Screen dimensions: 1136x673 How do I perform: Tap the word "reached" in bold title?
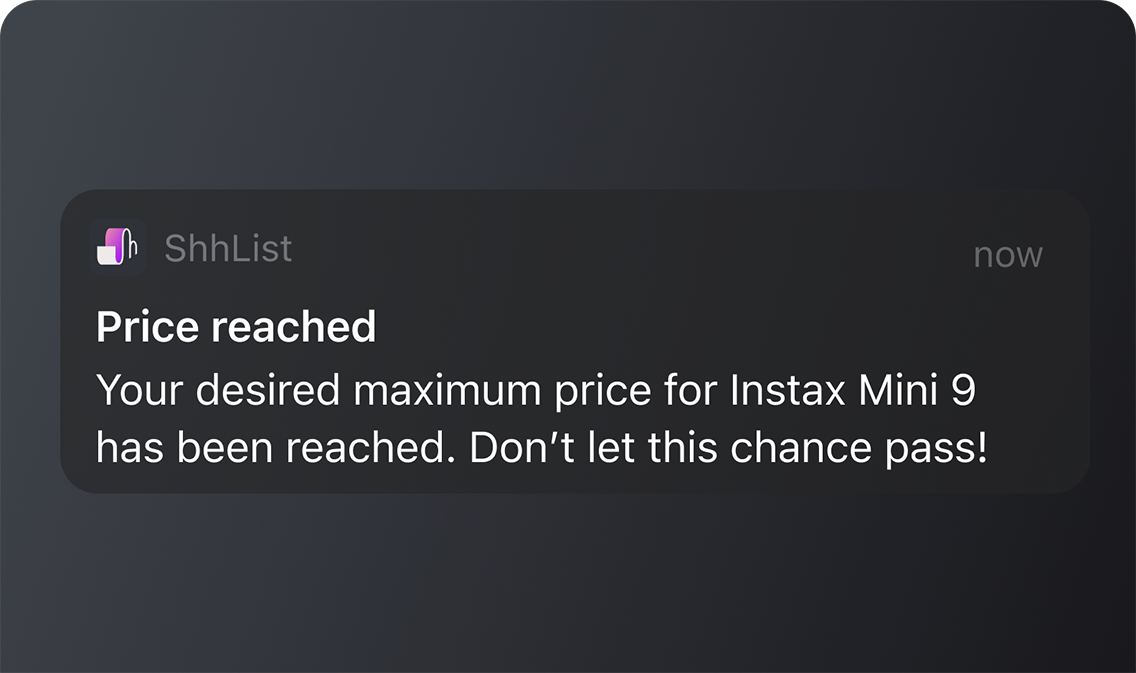tap(293, 326)
